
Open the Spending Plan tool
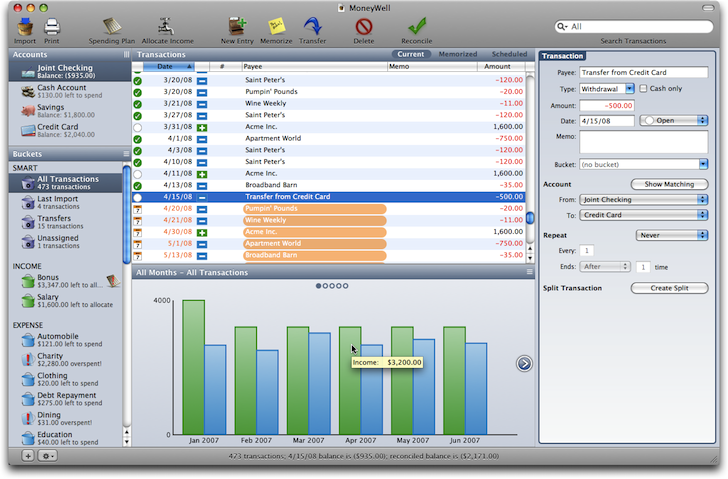pyautogui.click(x=112, y=27)
